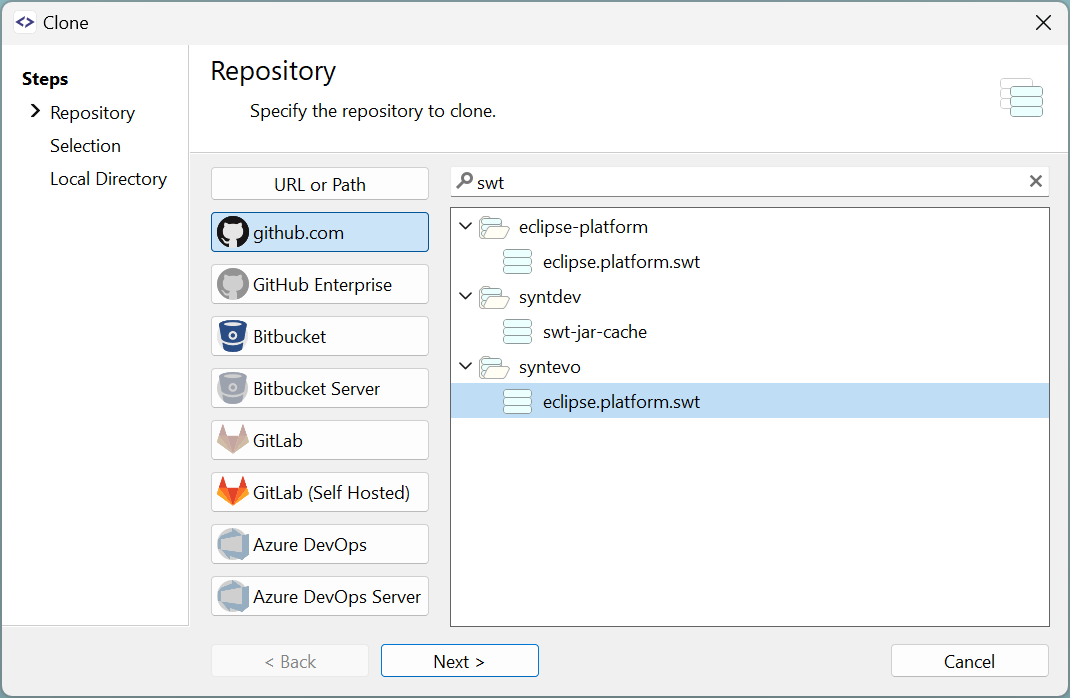Viewport: 1070px width, 698px height.
Task: Choose Azure DevOps Server as the provider
Action: point(319,596)
